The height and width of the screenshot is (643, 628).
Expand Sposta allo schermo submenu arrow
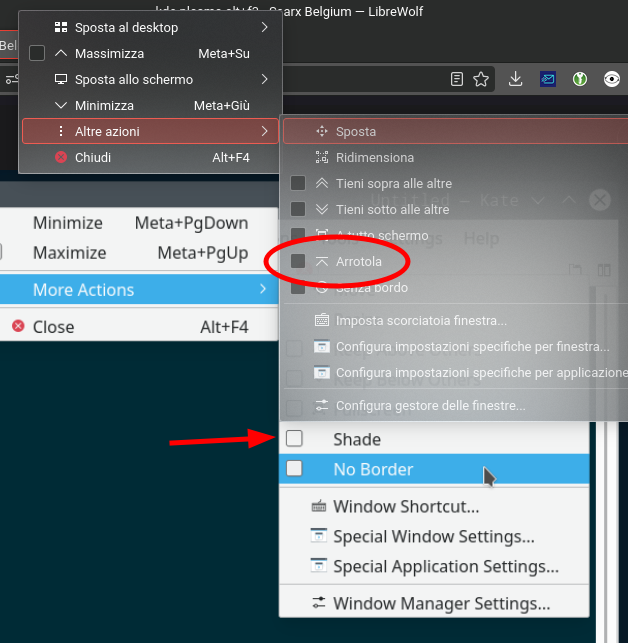pyautogui.click(x=265, y=79)
